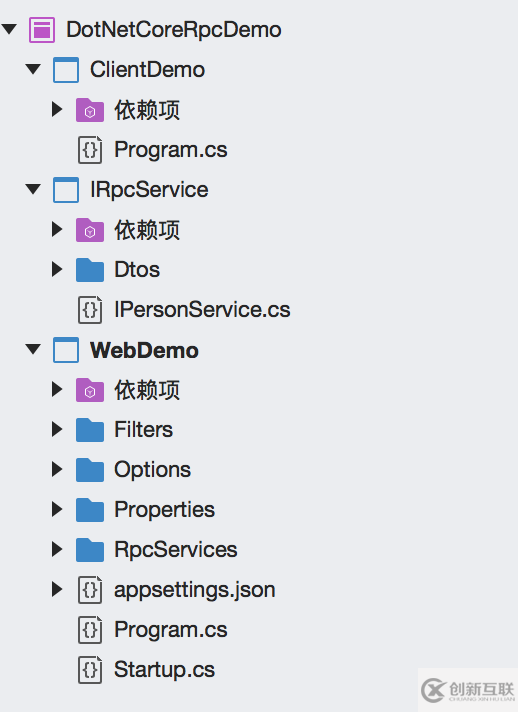Image resolution: width=518 pixels, height=712 pixels.
Task: Expand the appsettings.json disclosure triangle
Action: tap(57, 589)
